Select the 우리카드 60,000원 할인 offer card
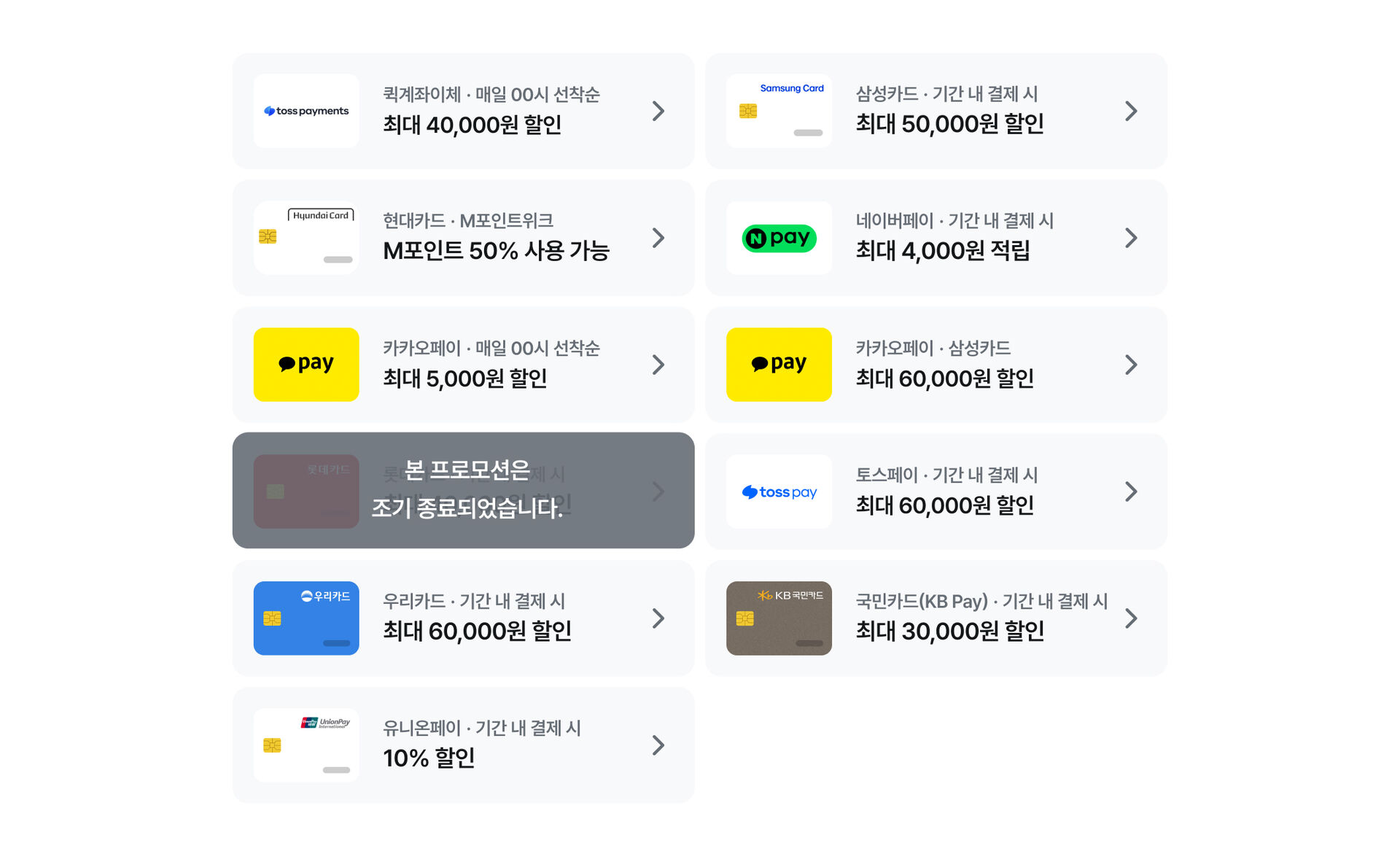Screen dimensions: 1400x843 (464, 618)
